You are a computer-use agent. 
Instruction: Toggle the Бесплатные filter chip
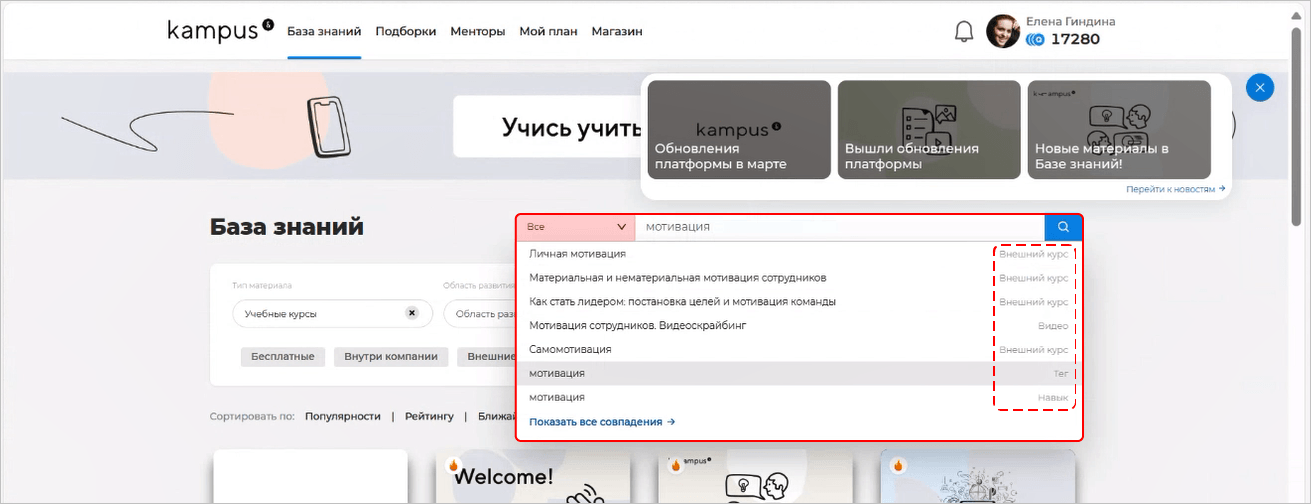[283, 357]
